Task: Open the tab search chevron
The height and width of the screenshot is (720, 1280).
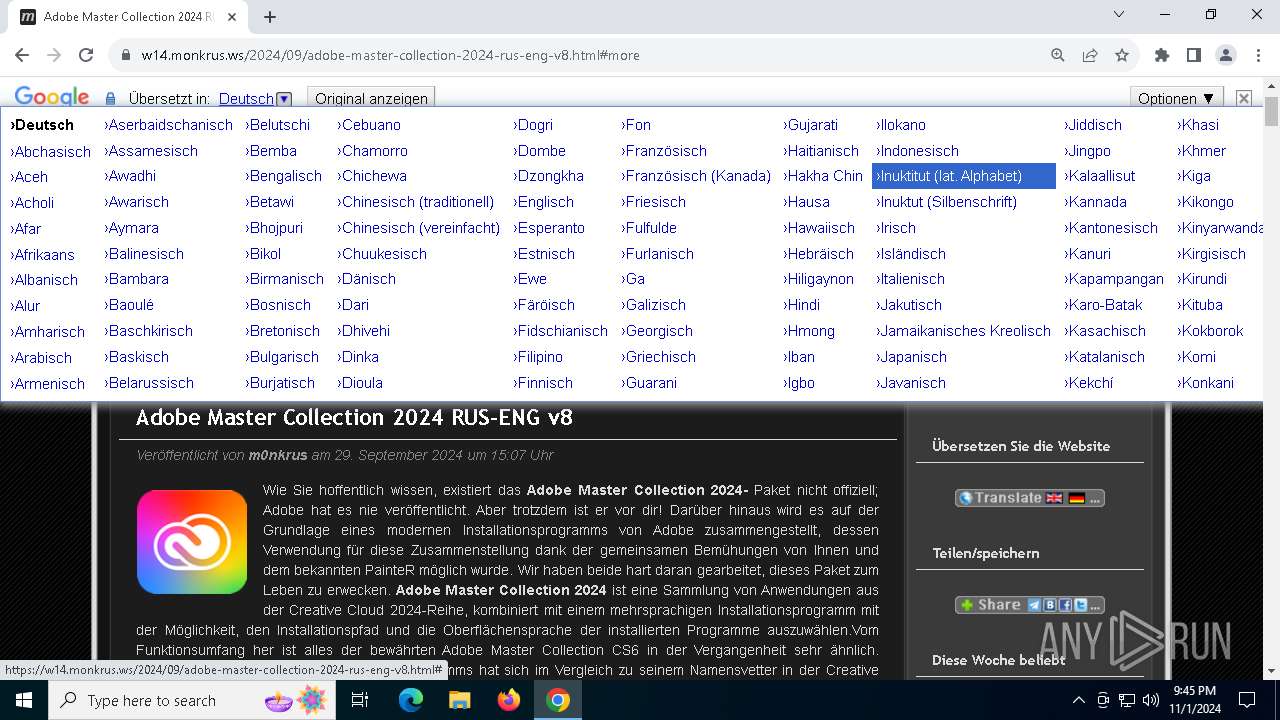Action: coord(1119,14)
